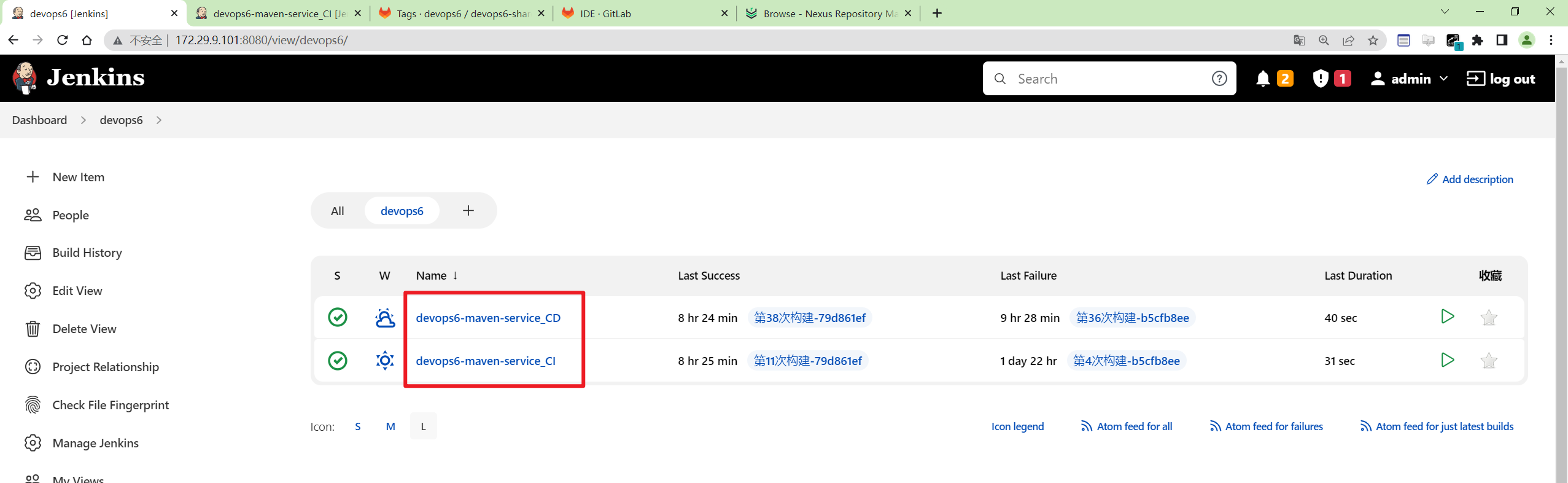Image resolution: width=1568 pixels, height=483 pixels.
Task: Click the success status icon for the CI job
Action: (338, 360)
